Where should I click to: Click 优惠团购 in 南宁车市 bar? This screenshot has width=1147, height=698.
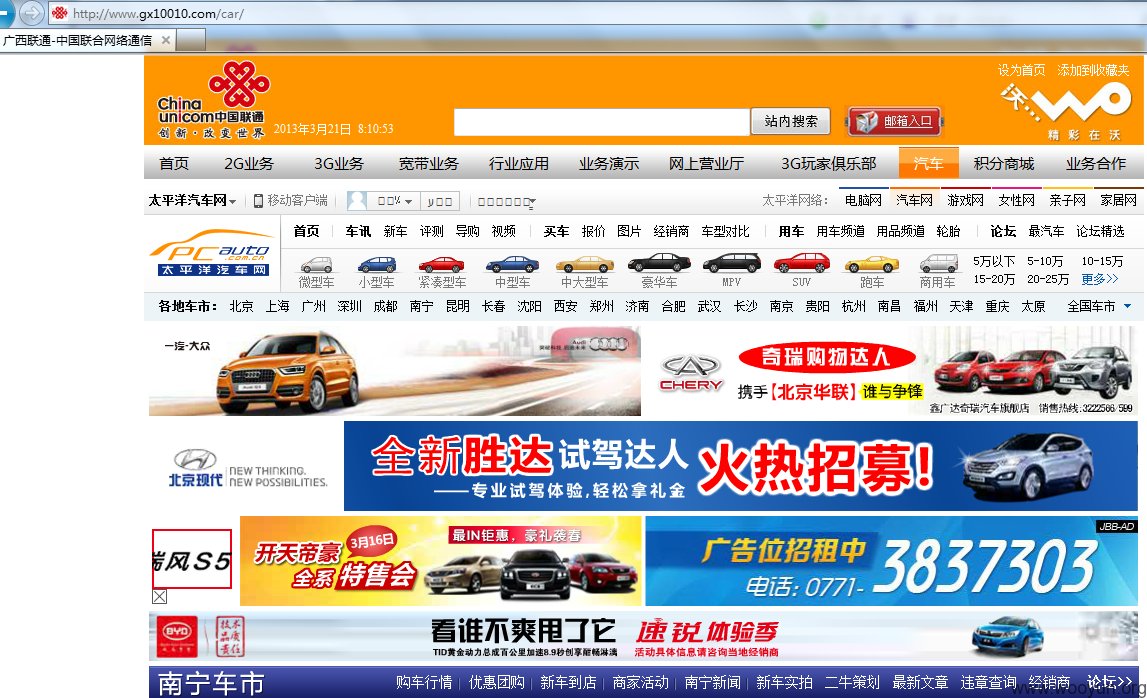pyautogui.click(x=497, y=683)
